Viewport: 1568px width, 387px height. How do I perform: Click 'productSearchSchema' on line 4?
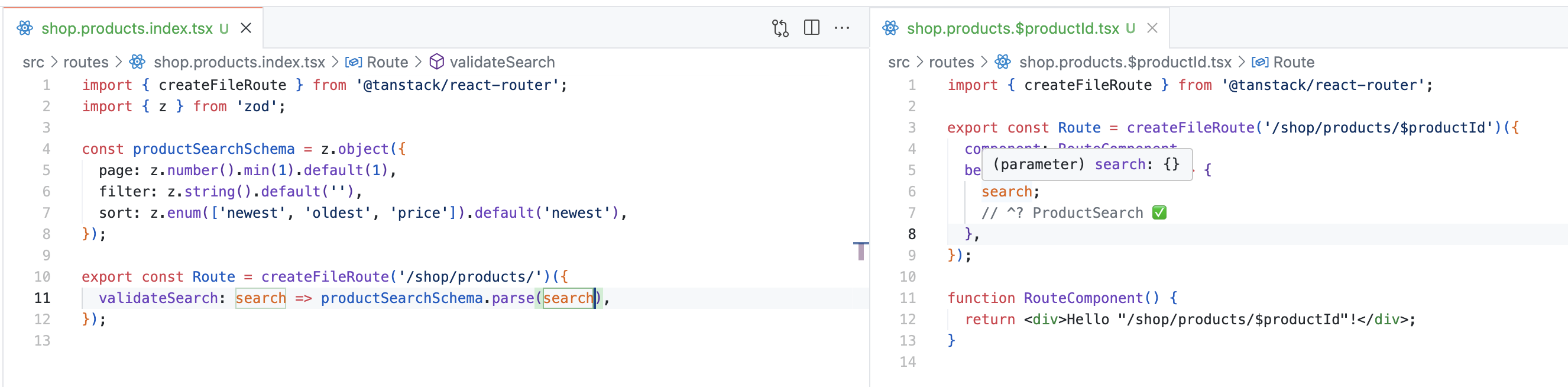pos(213,149)
